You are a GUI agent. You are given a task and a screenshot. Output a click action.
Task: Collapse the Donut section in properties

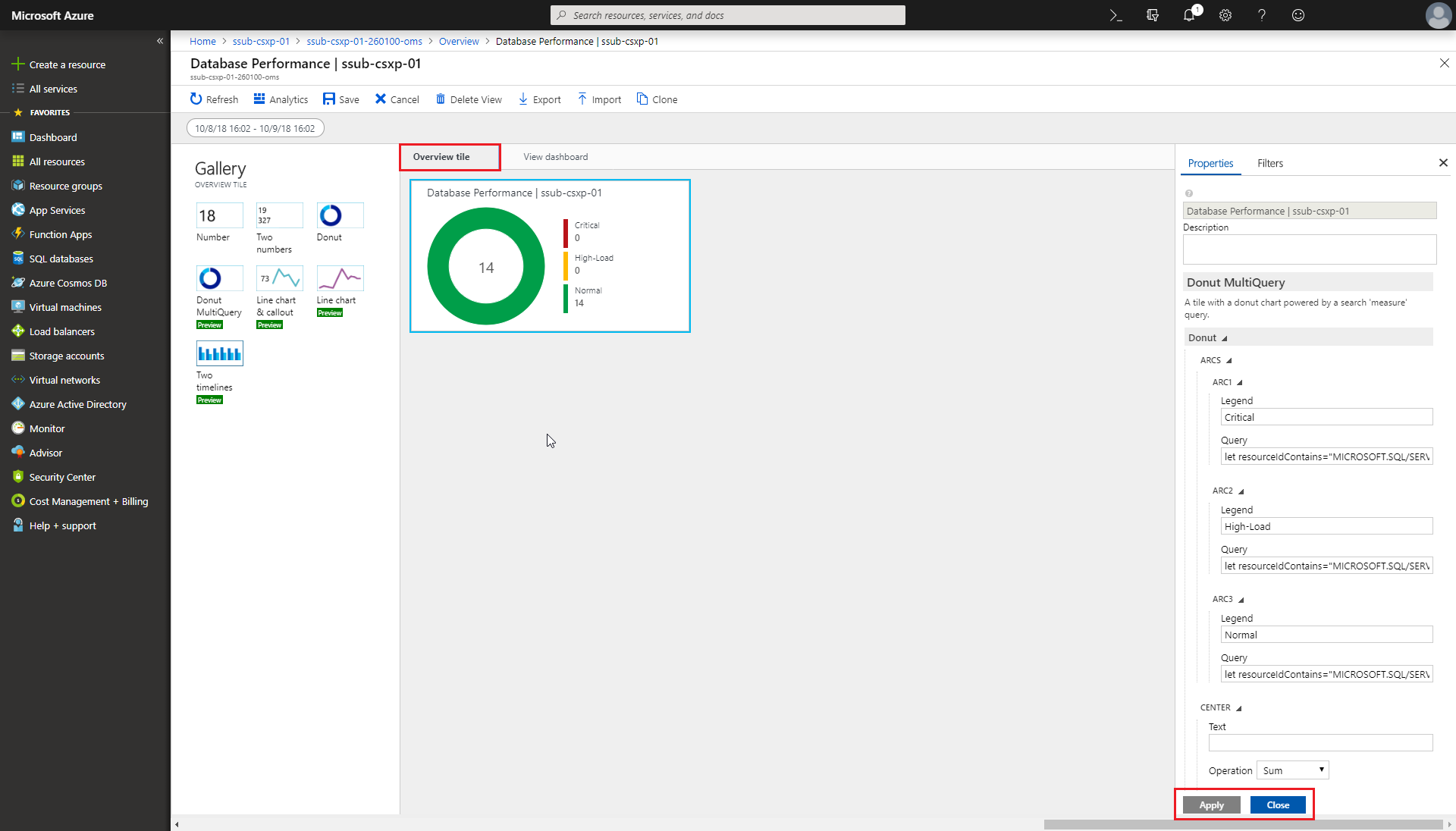(1223, 337)
